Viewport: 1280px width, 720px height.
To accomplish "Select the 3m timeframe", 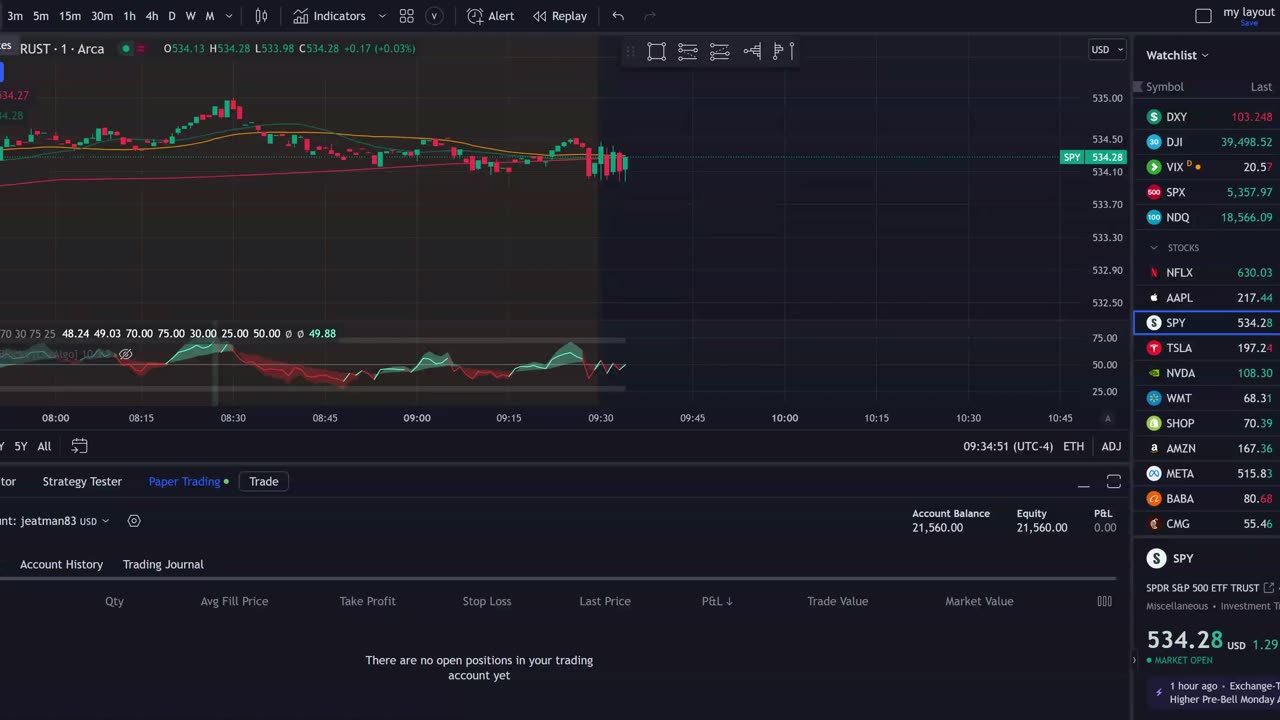I will click(x=15, y=16).
